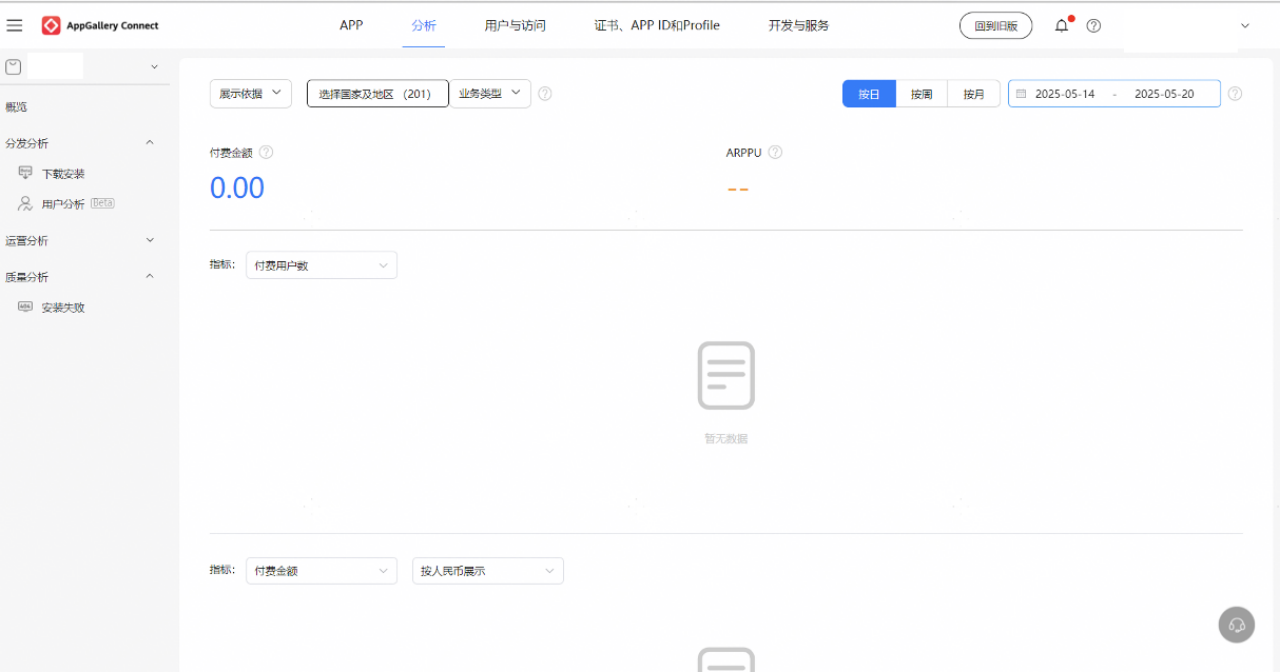The height and width of the screenshot is (672, 1280).
Task: Select the 按日 daily view
Action: click(x=869, y=94)
